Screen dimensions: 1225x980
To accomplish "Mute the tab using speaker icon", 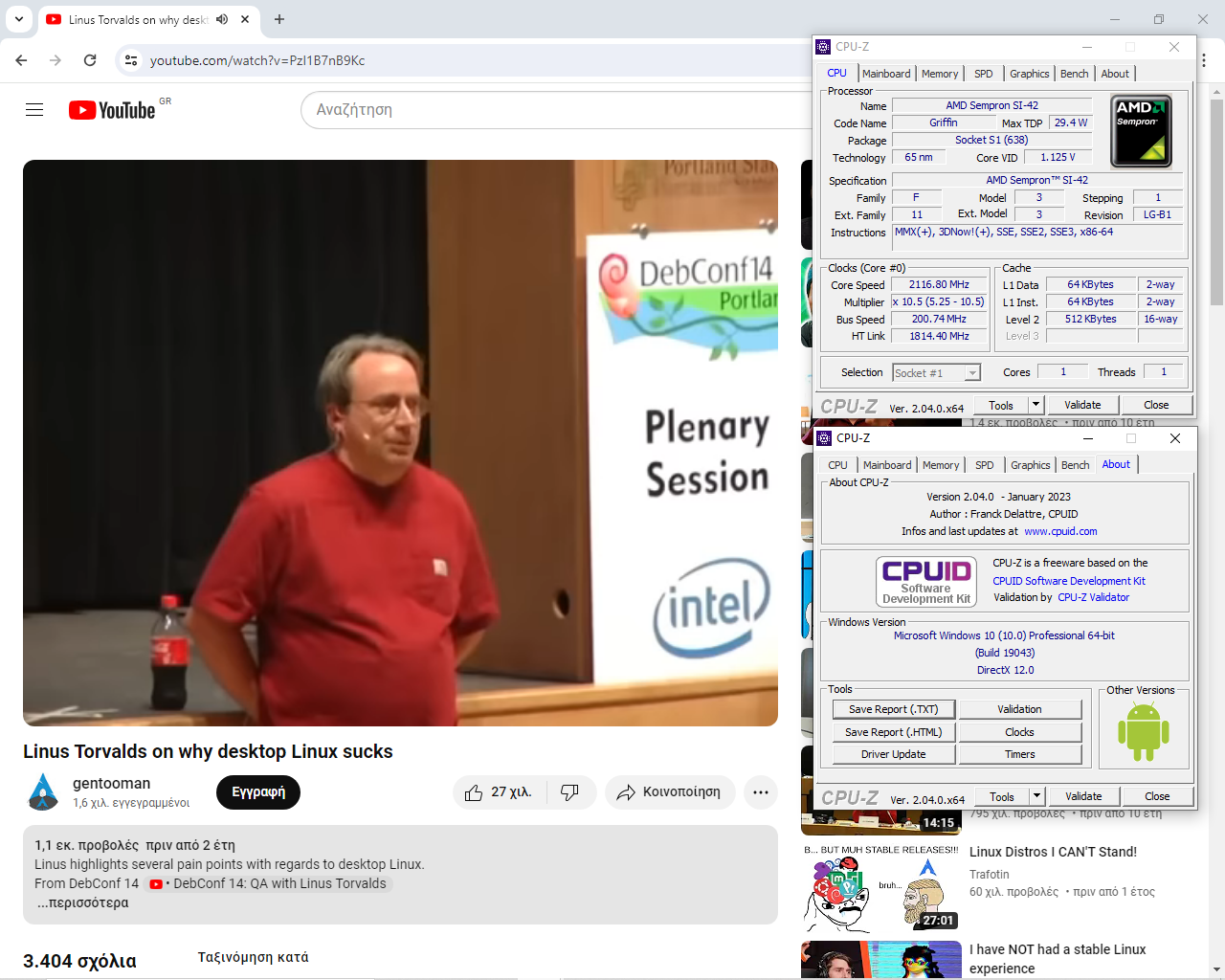I will tap(222, 19).
